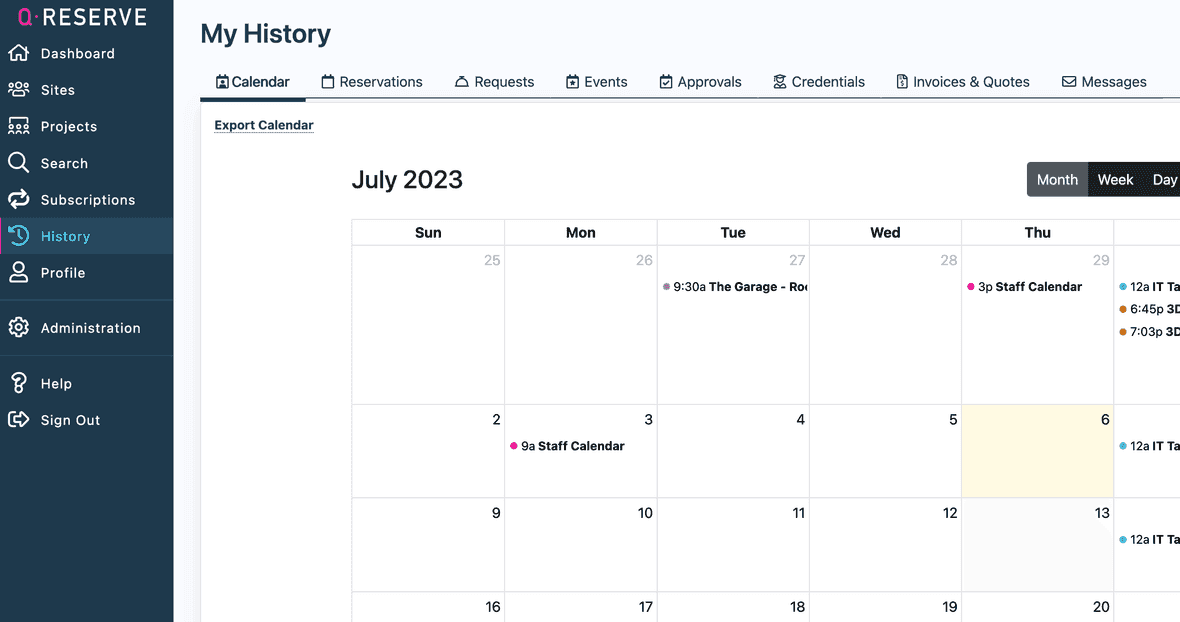
Task: Switch calendar to Day view
Action: click(1164, 180)
